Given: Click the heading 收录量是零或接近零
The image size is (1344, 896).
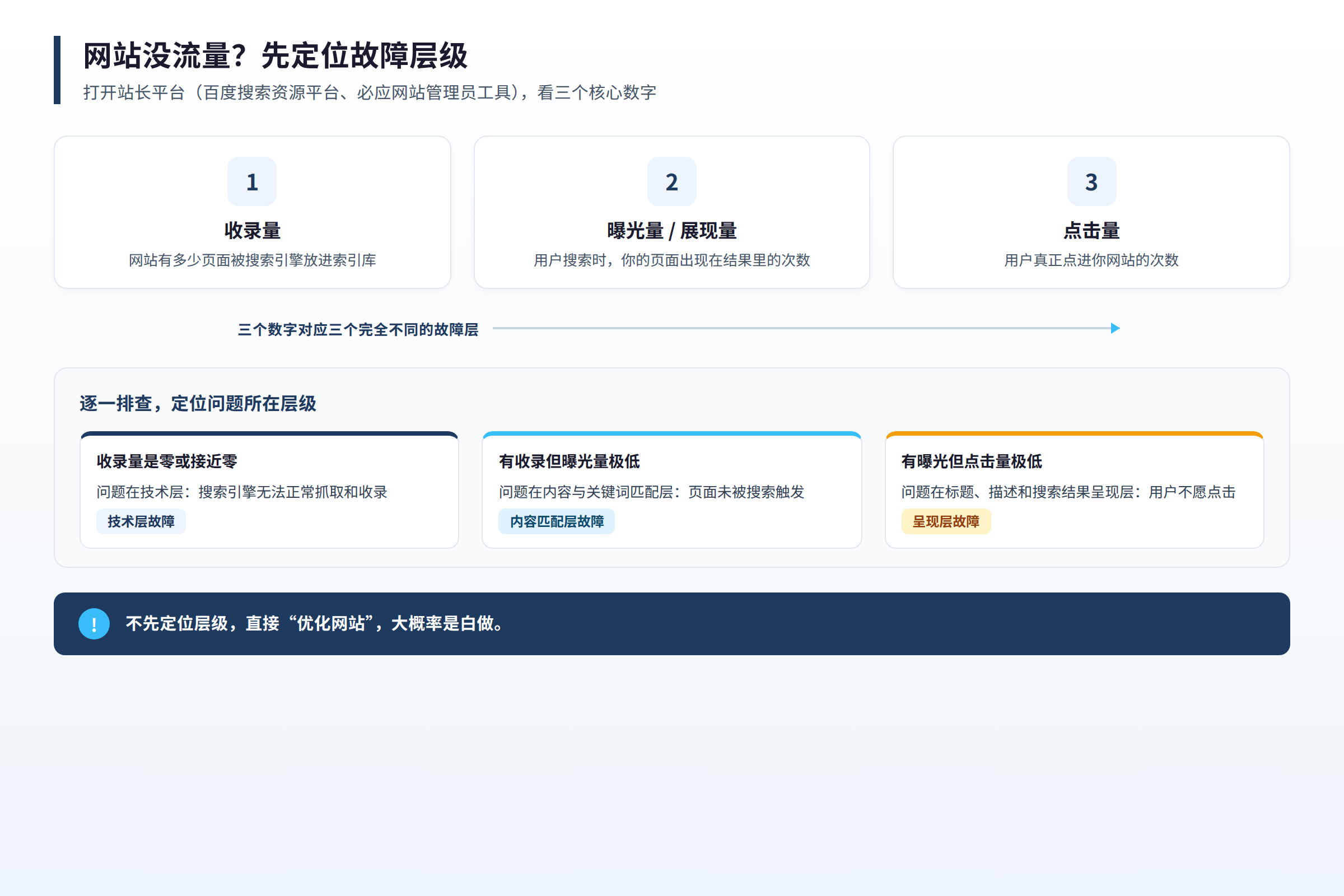Looking at the screenshot, I should click(167, 461).
